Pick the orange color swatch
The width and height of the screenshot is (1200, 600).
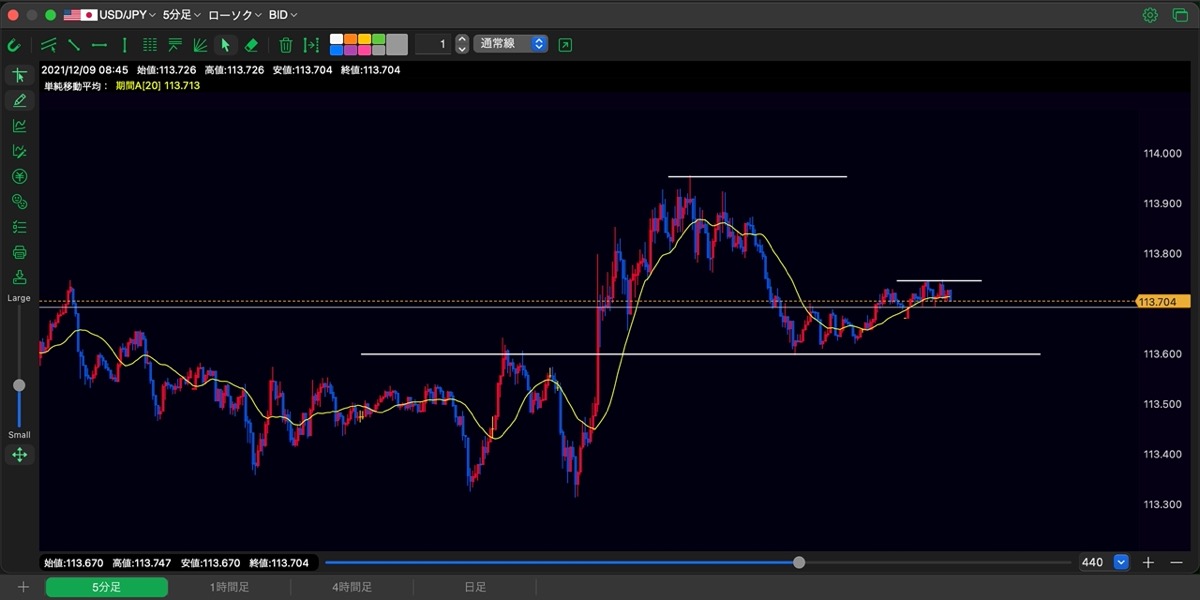coord(350,40)
